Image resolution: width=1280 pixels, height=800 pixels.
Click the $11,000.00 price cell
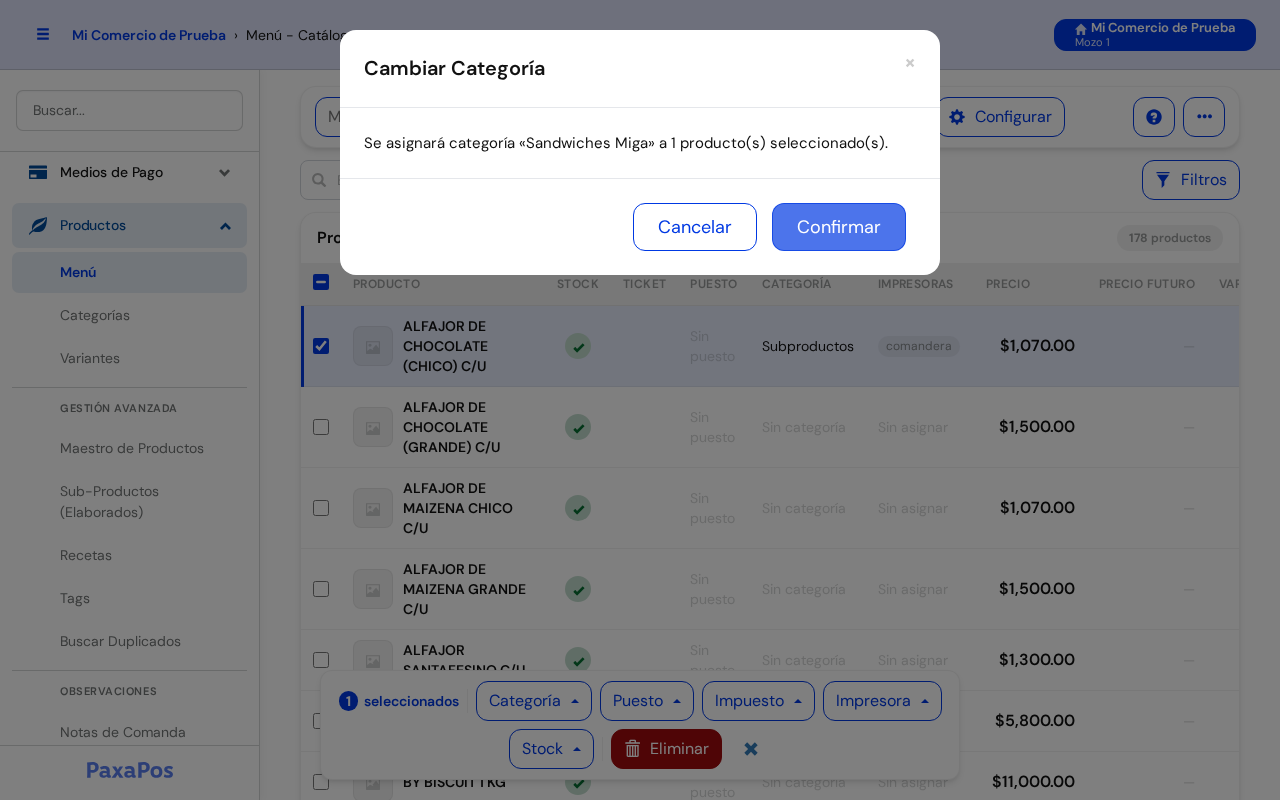click(x=1033, y=782)
